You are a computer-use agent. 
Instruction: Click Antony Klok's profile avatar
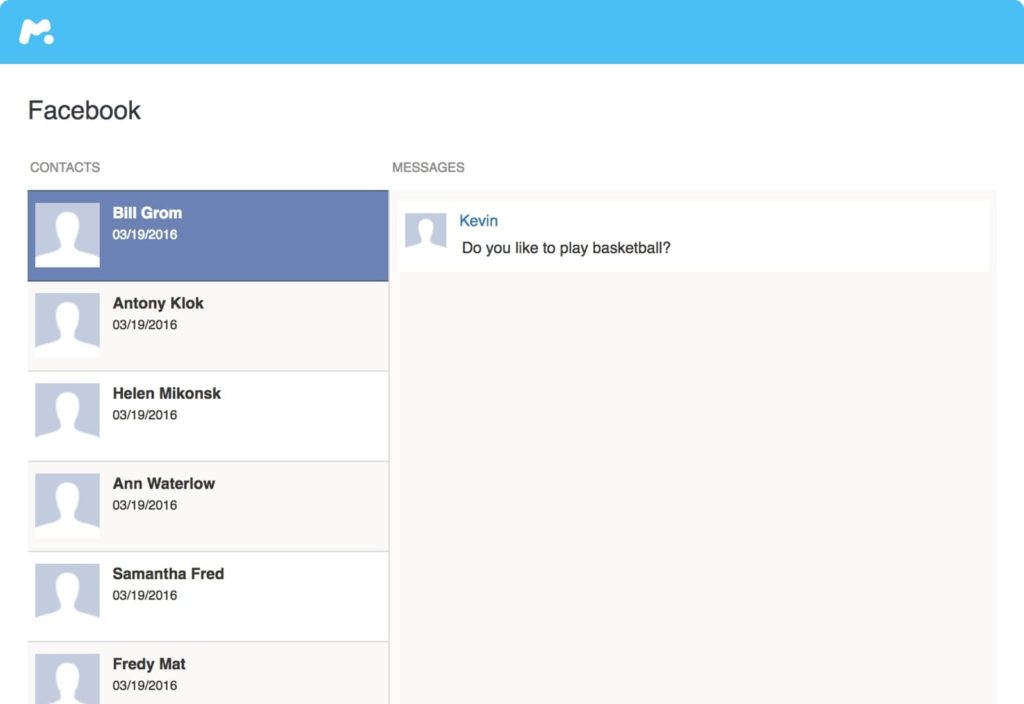point(67,325)
